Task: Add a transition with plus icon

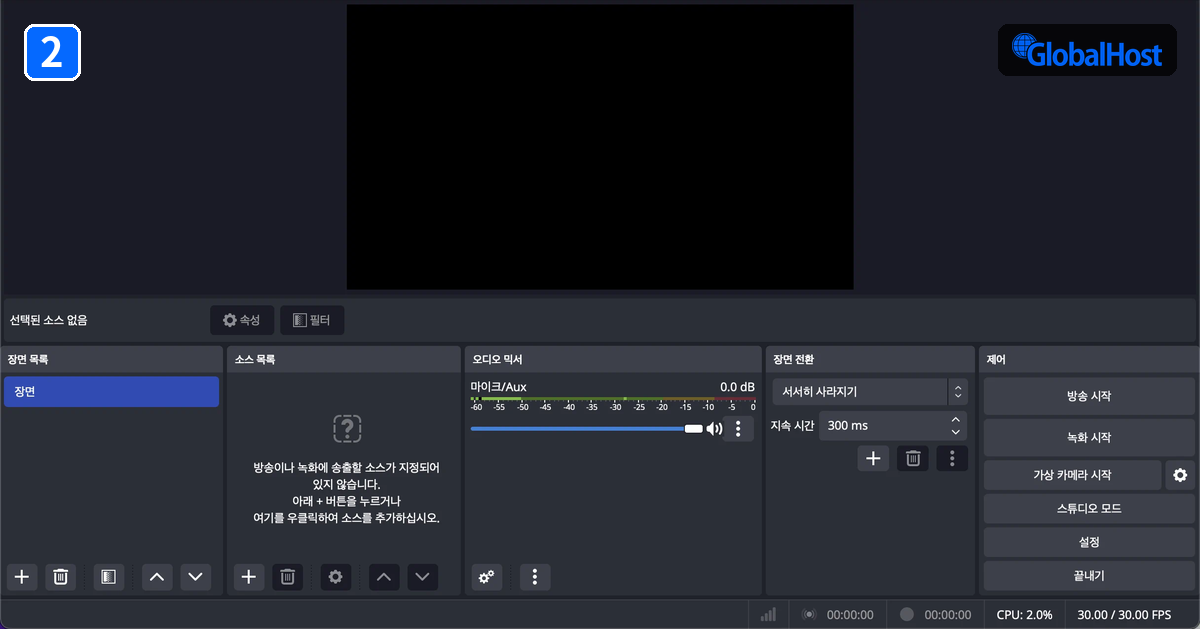Action: click(x=873, y=458)
